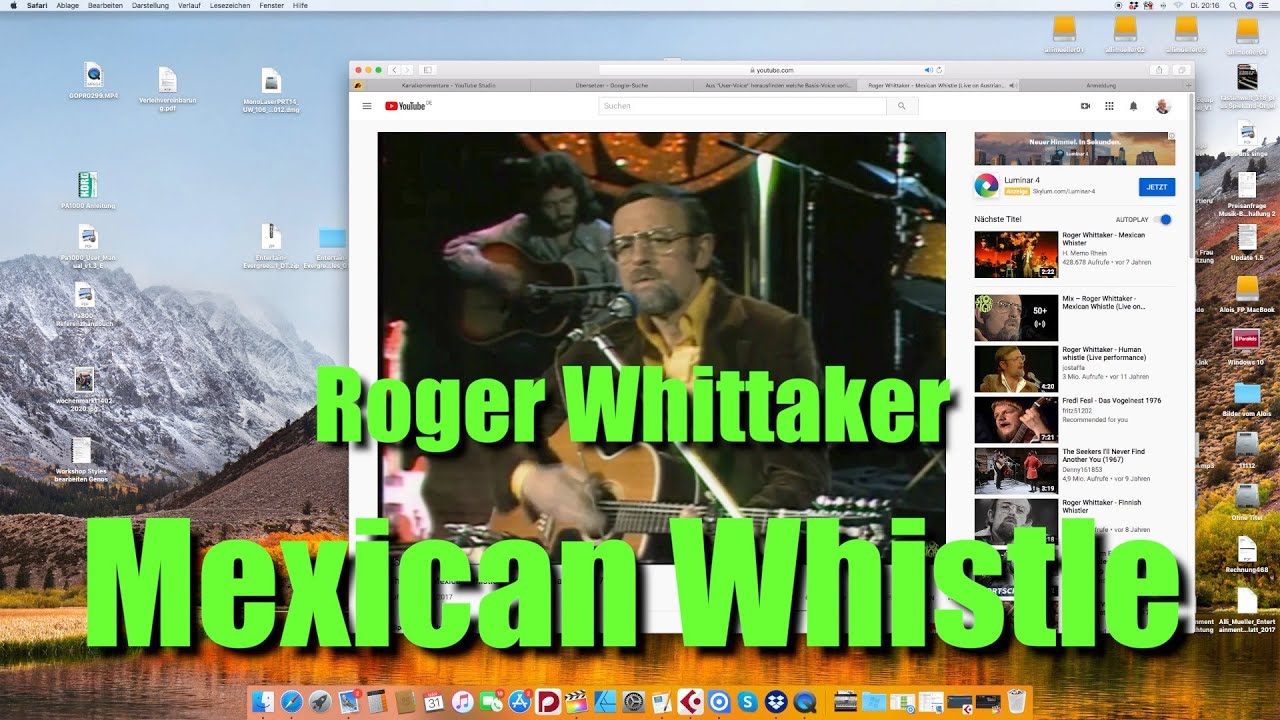Viewport: 1280px width, 720px height.
Task: Click Safari share button
Action: coord(1160,70)
